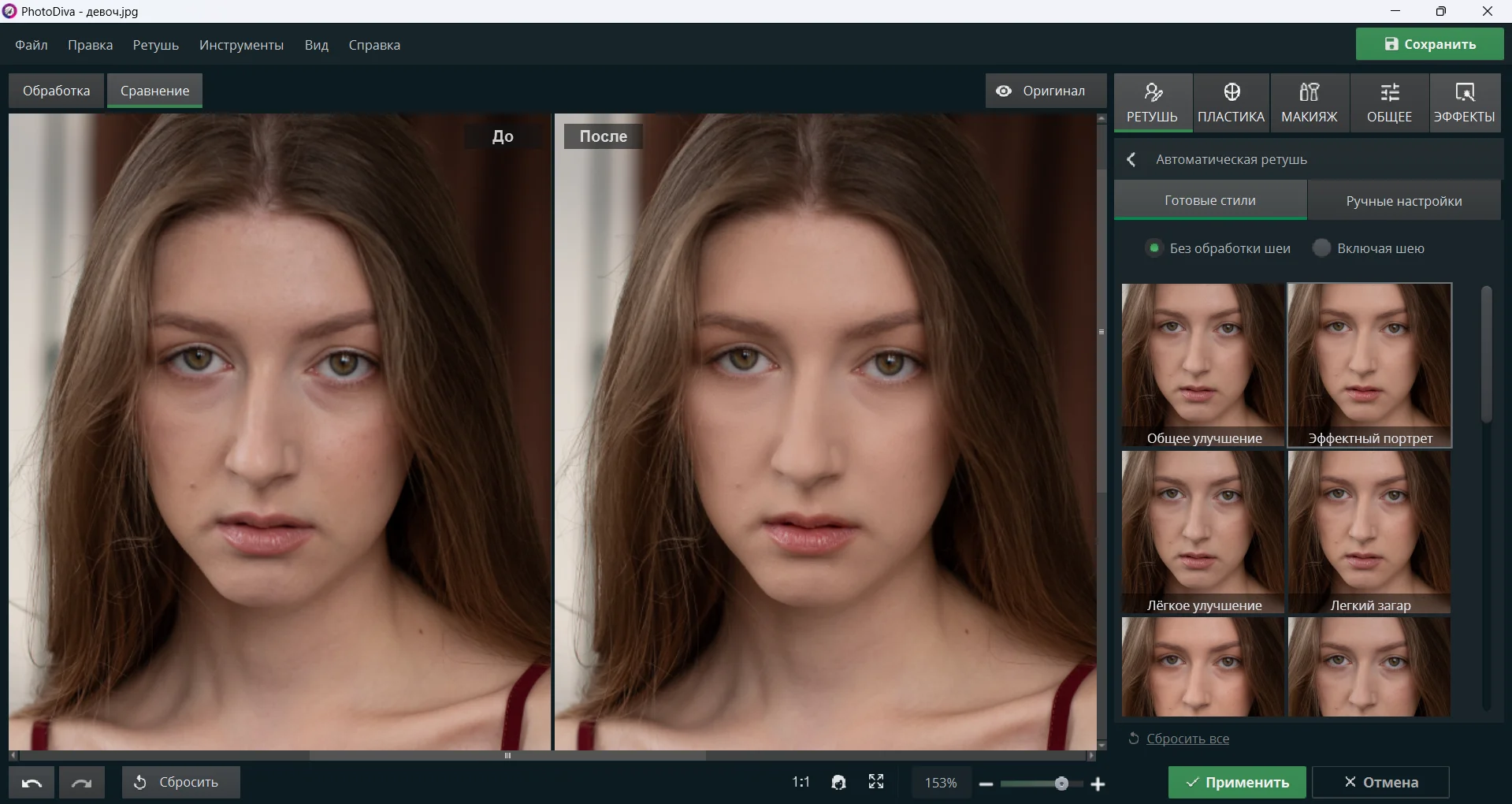Set zoom to 1:1 scale
Viewport: 1512px width, 804px height.
coord(801,782)
